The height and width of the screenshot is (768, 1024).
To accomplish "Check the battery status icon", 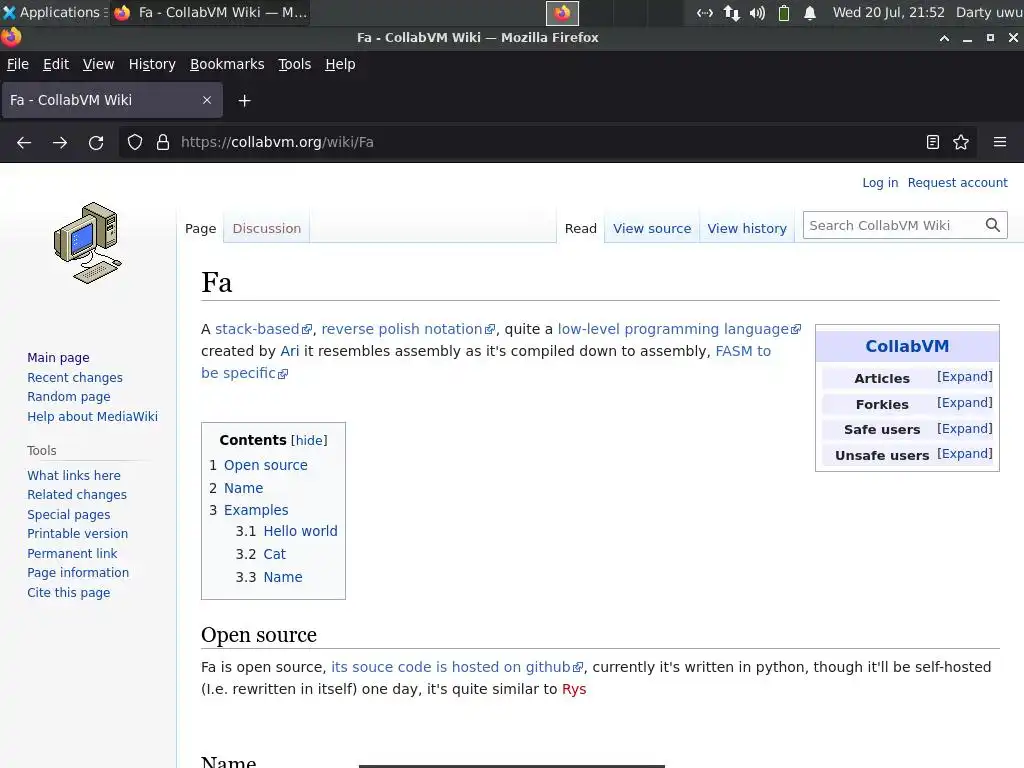I will coord(784,12).
